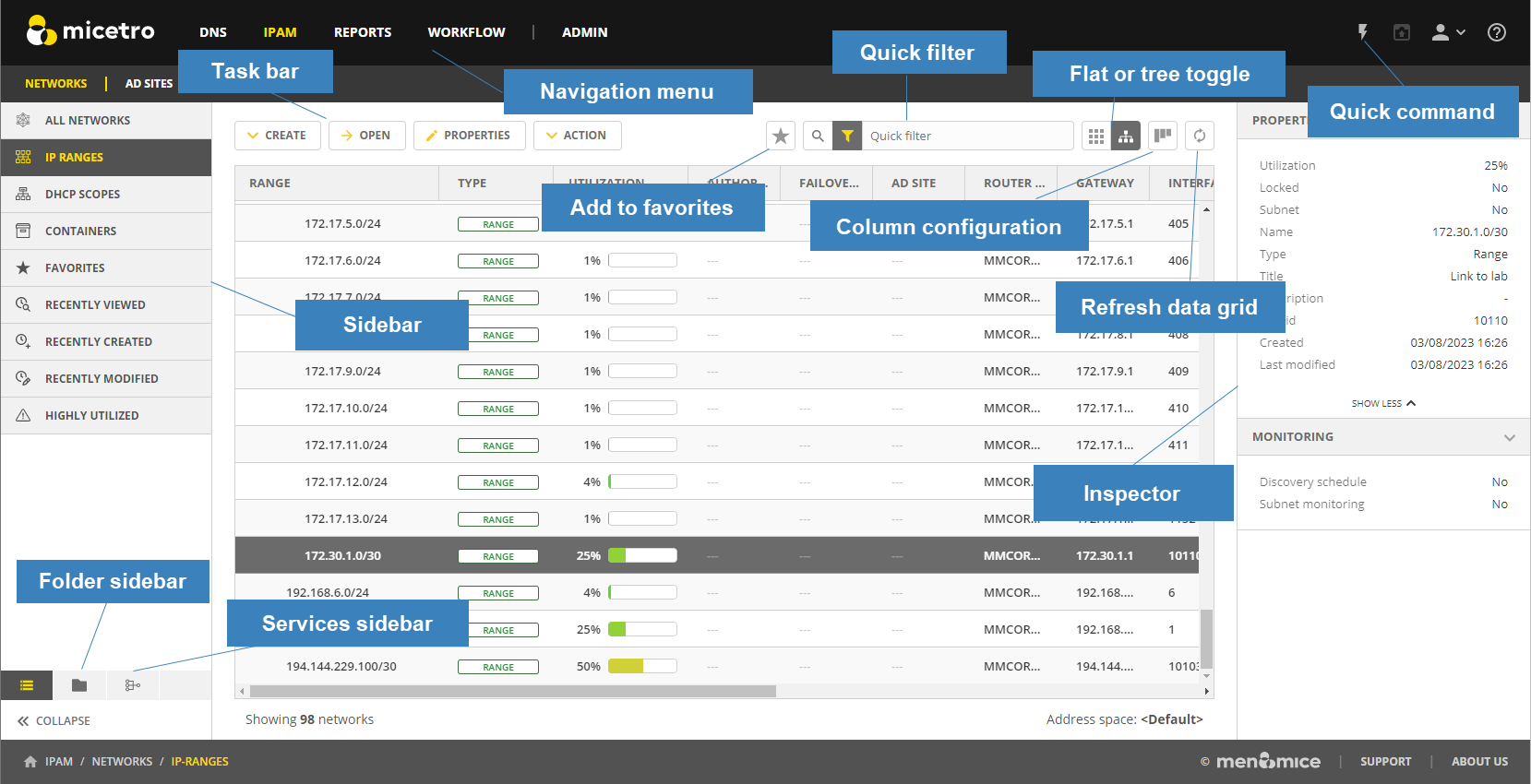Click into the Quick filter input field
This screenshot has height=784, width=1531.
pyautogui.click(x=967, y=137)
